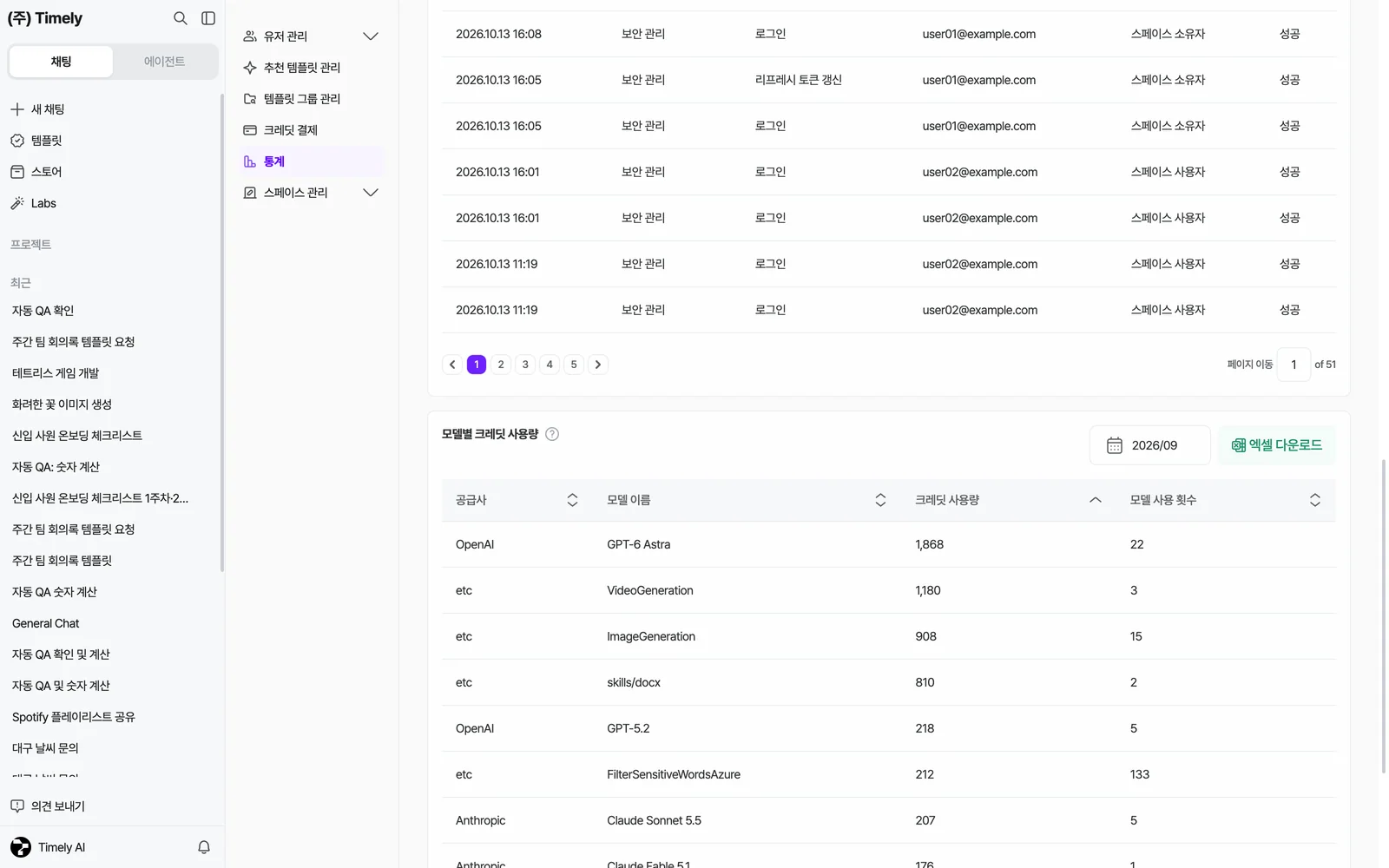Viewport: 1389px width, 868px height.
Task: Click the 스토어 icon in the sidebar
Action: [17, 172]
